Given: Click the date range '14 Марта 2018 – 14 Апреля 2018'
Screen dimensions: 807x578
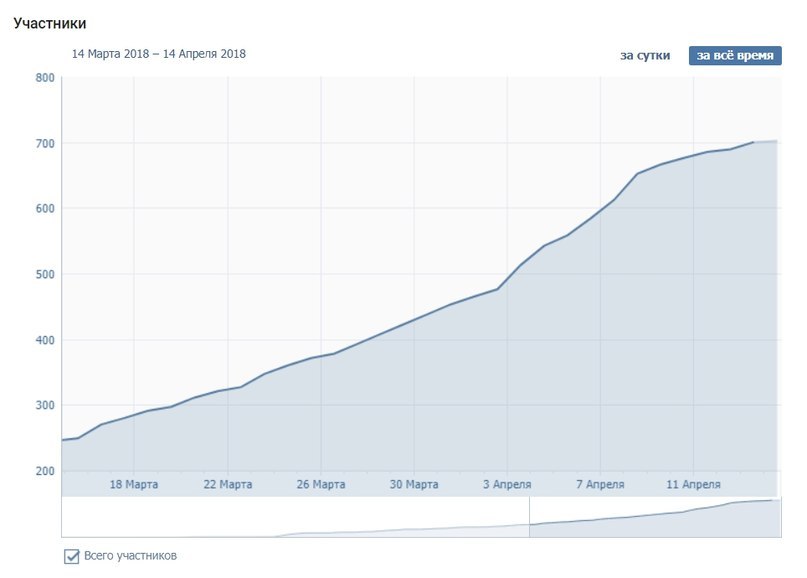Looking at the screenshot, I should [159, 54].
